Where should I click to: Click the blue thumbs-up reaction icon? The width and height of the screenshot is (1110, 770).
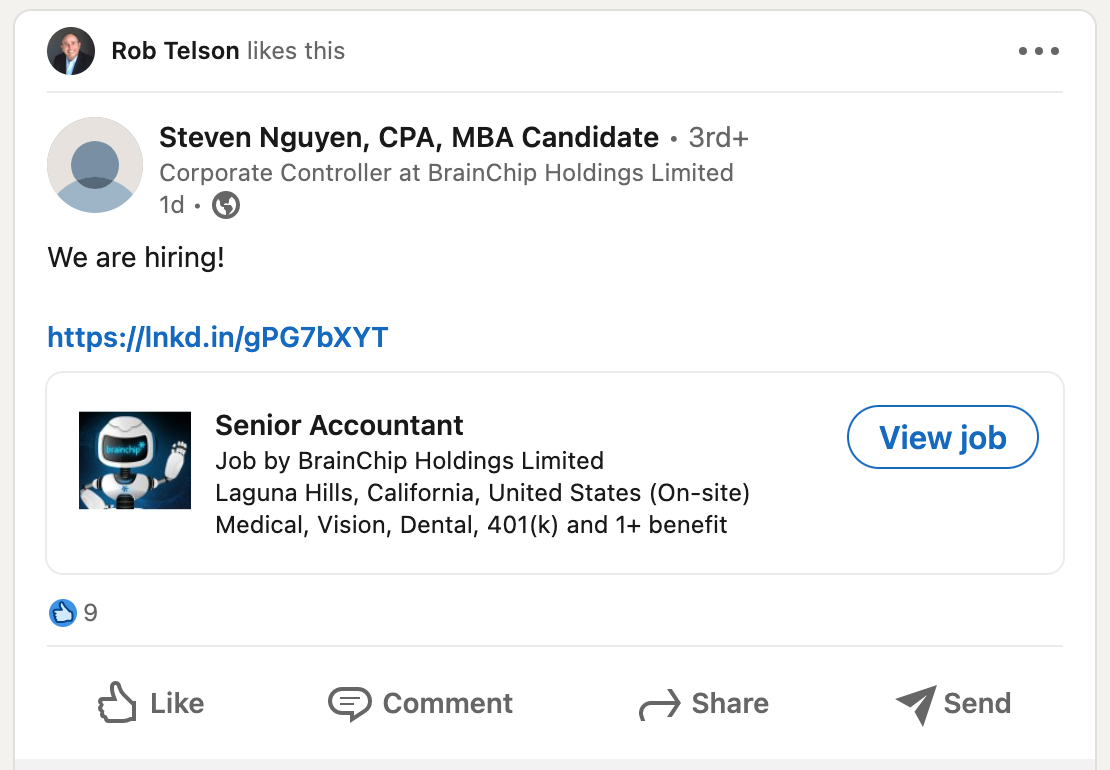(62, 613)
